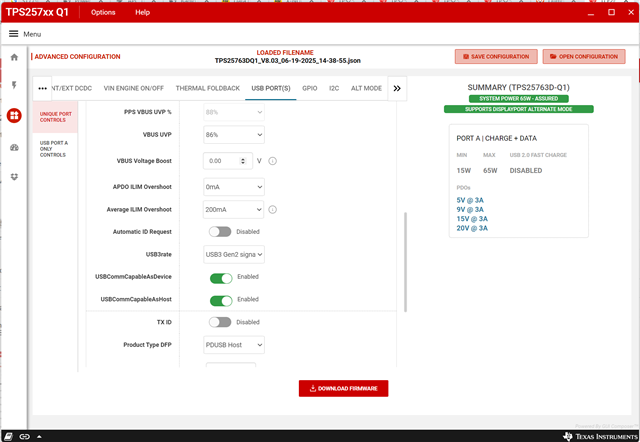Open the VBUS UVP 86% dropdown
The width and height of the screenshot is (640, 442).
tap(233, 135)
